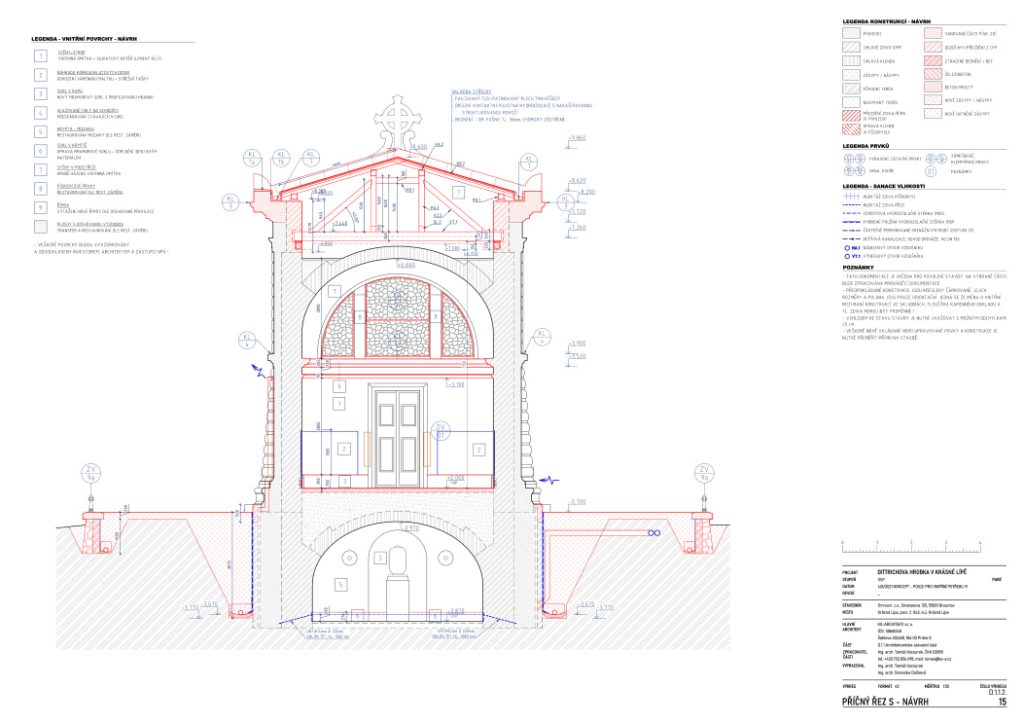The height and width of the screenshot is (724, 1024).
Task: Click the double door in the chapel
Action: (x=398, y=437)
